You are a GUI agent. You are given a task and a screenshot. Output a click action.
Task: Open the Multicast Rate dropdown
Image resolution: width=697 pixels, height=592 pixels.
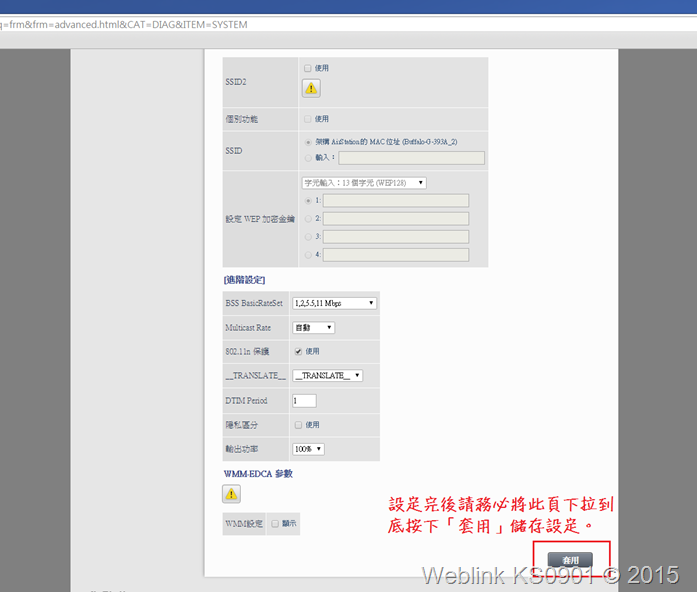click(313, 328)
